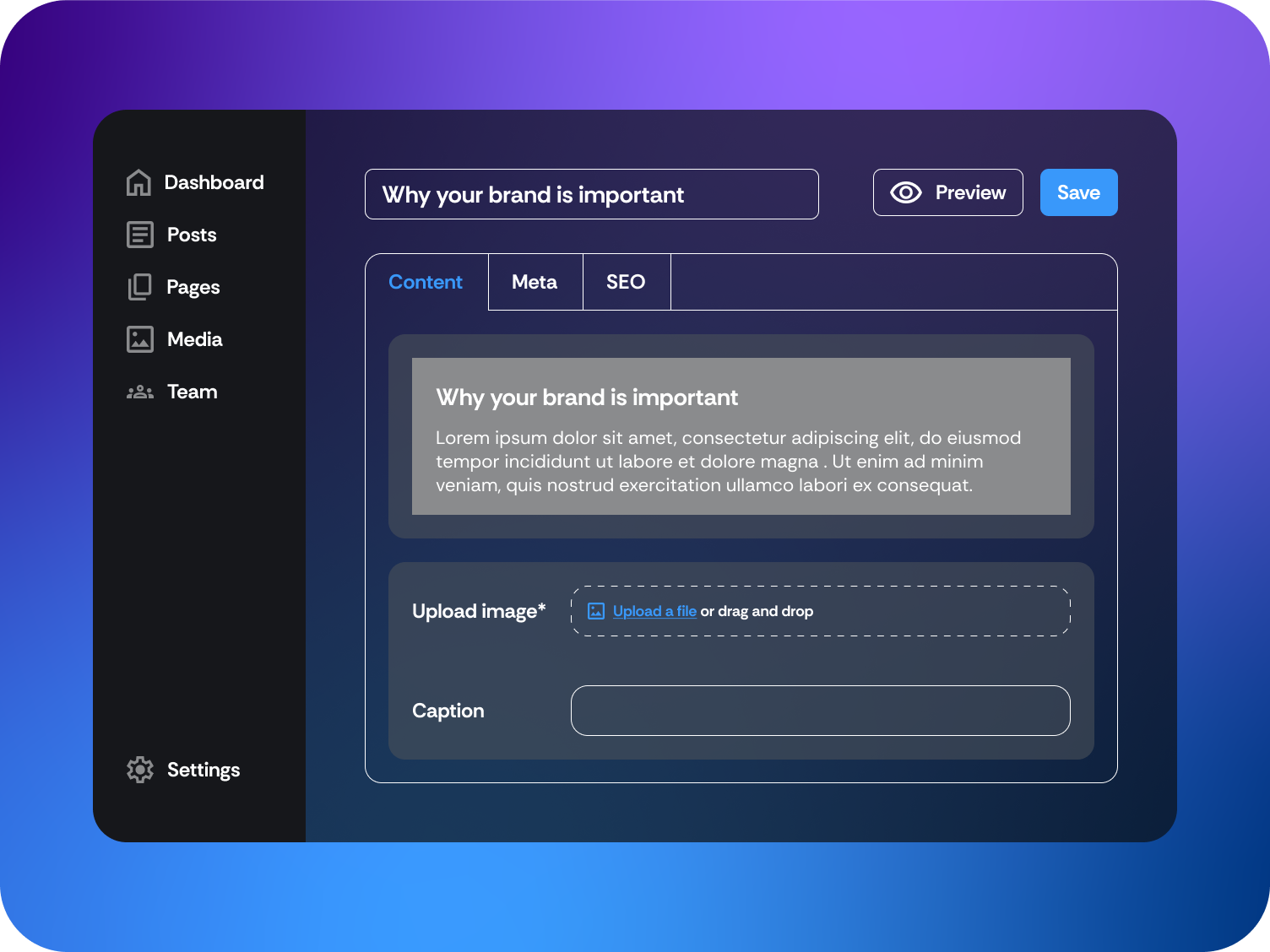Go to Media via sidebar label
This screenshot has width=1270, height=952.
(195, 339)
